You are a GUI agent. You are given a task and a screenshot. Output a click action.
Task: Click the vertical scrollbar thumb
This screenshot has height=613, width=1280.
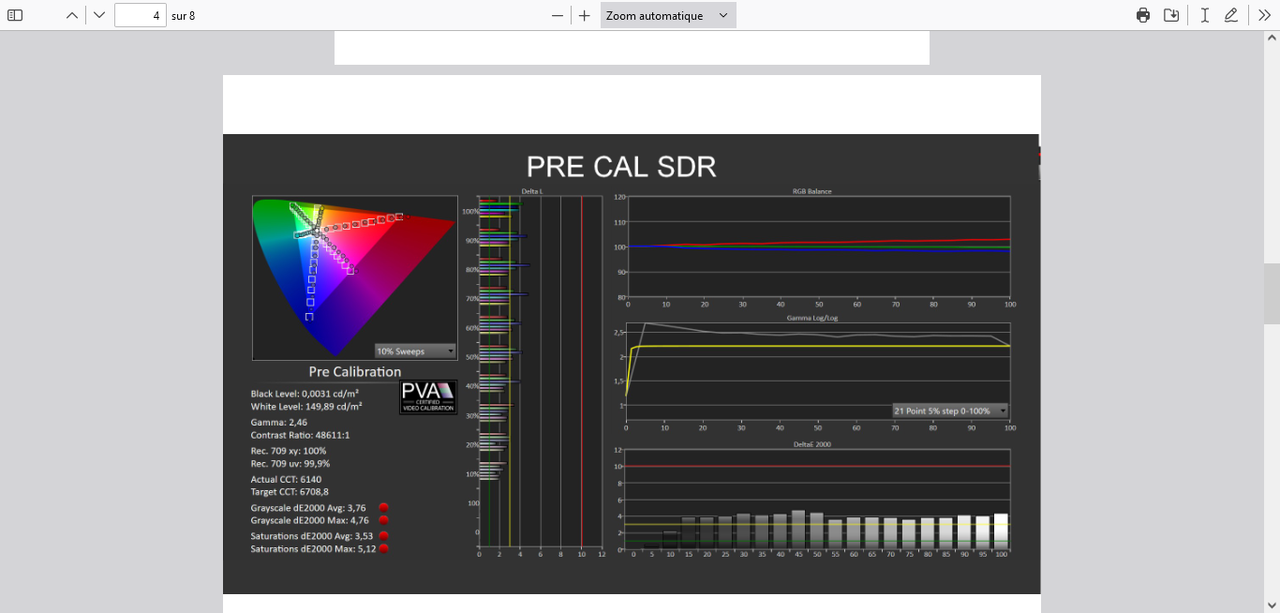click(1272, 294)
